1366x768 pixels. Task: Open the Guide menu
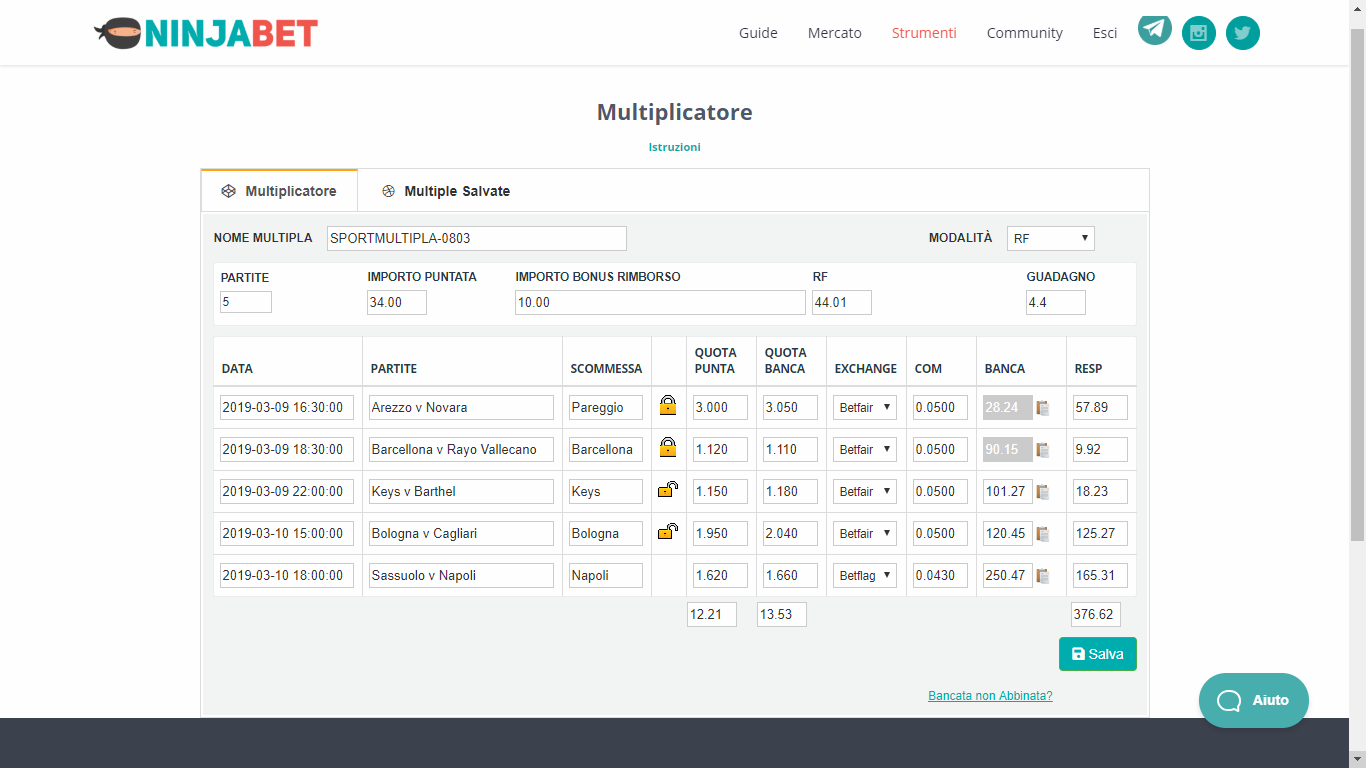click(758, 33)
